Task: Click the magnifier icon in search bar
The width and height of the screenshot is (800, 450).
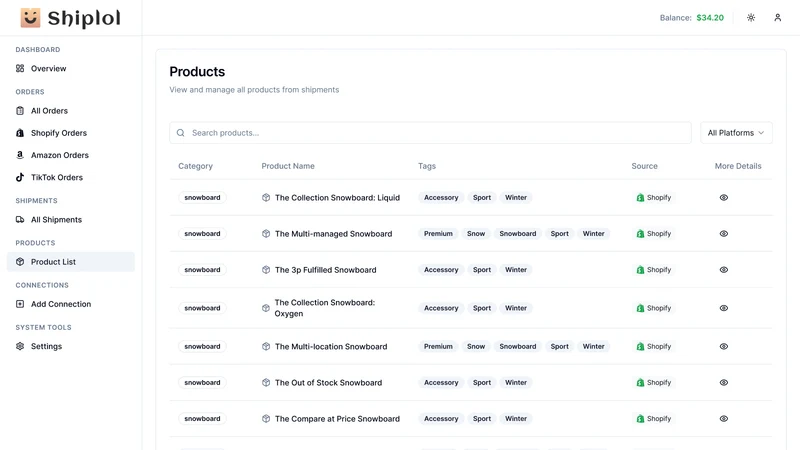Action: pos(181,133)
